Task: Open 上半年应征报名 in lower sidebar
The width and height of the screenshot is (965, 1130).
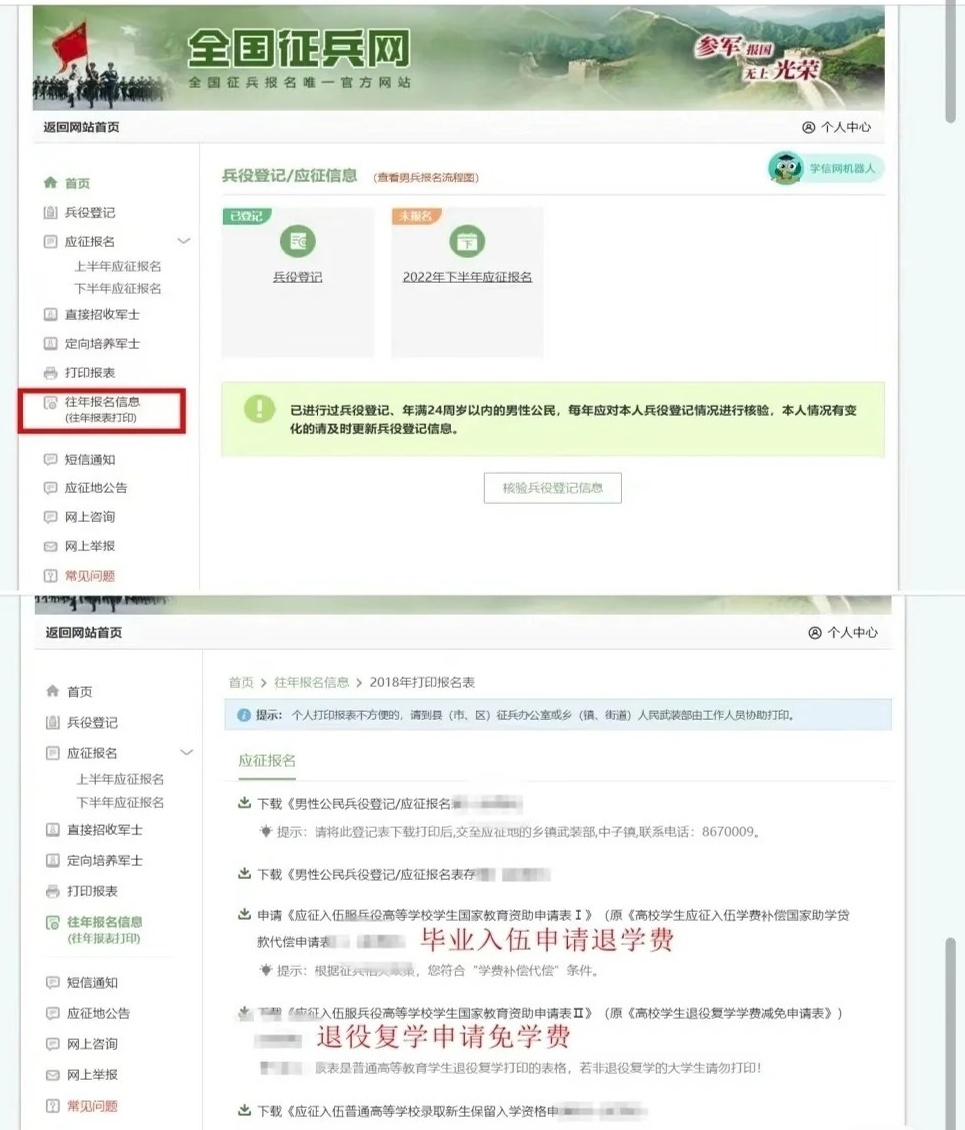Action: click(x=120, y=779)
